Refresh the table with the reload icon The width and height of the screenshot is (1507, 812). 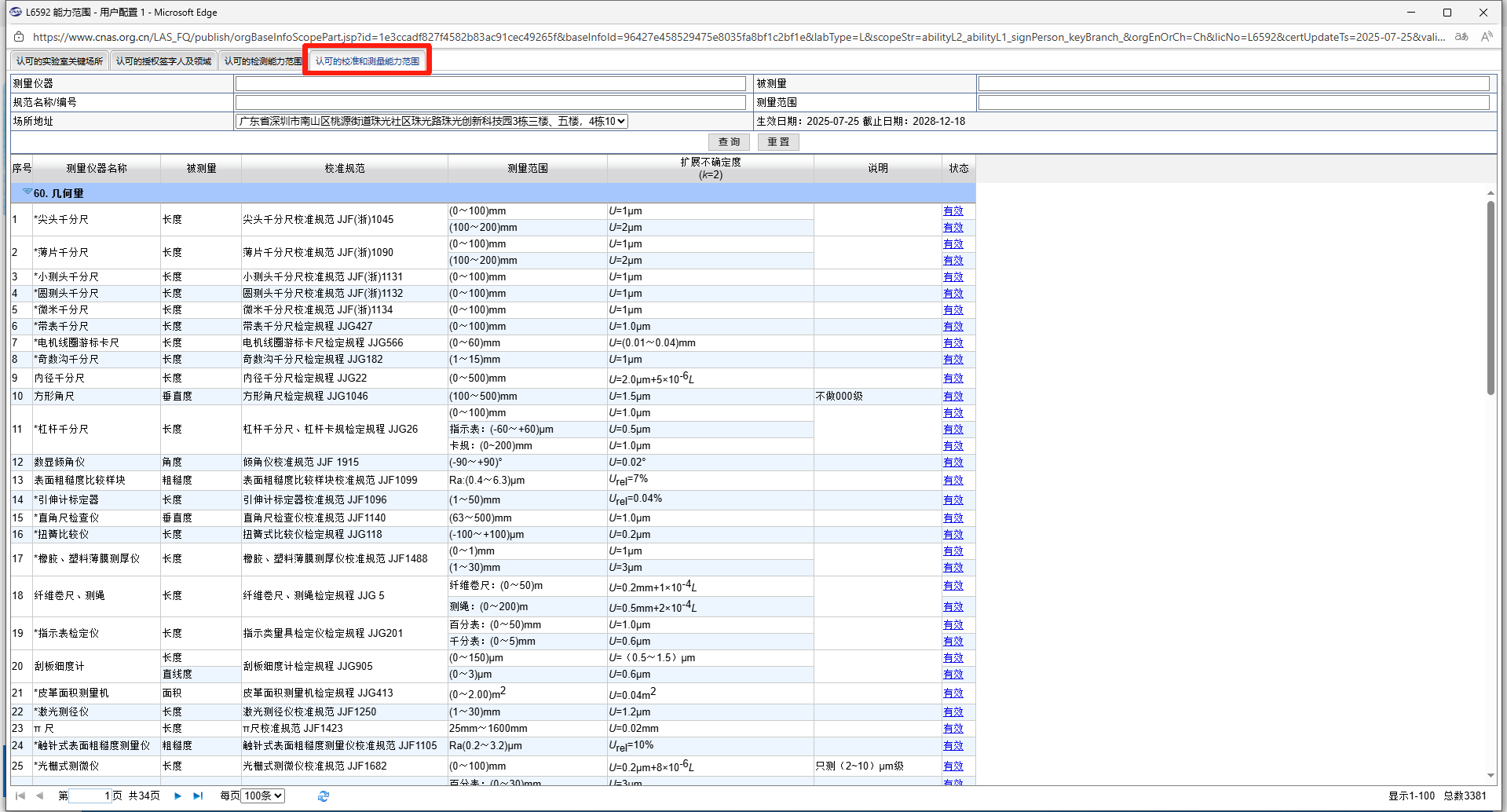point(323,796)
